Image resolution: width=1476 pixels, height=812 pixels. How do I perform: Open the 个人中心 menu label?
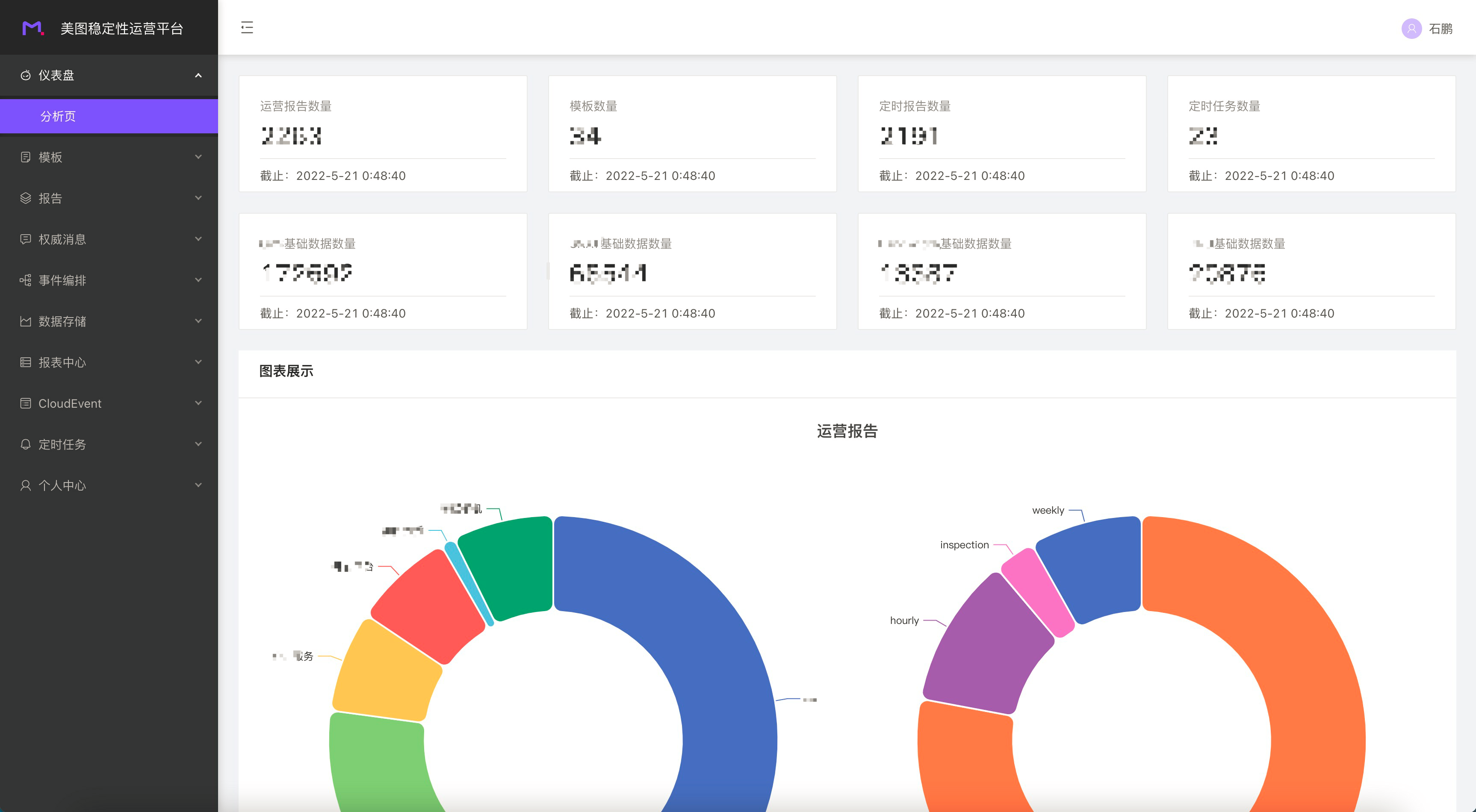[x=62, y=485]
